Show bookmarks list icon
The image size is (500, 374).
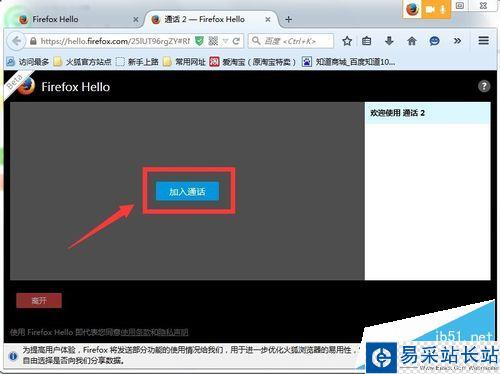tap(367, 41)
